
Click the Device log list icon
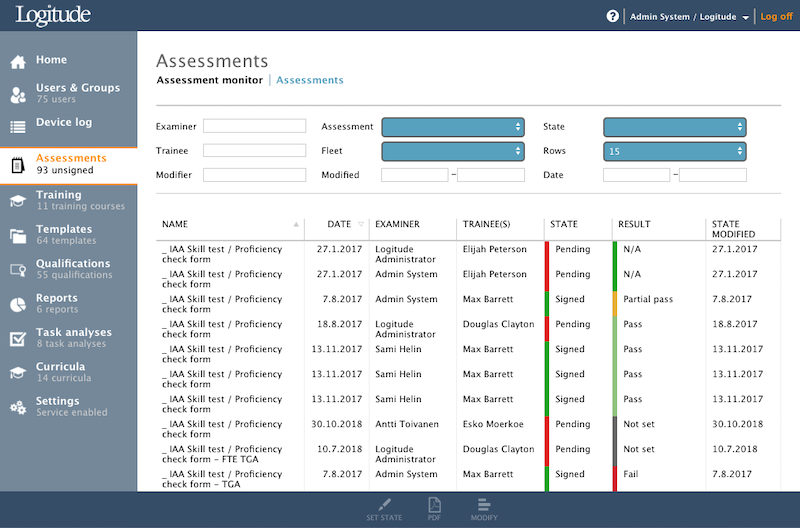coord(18,127)
